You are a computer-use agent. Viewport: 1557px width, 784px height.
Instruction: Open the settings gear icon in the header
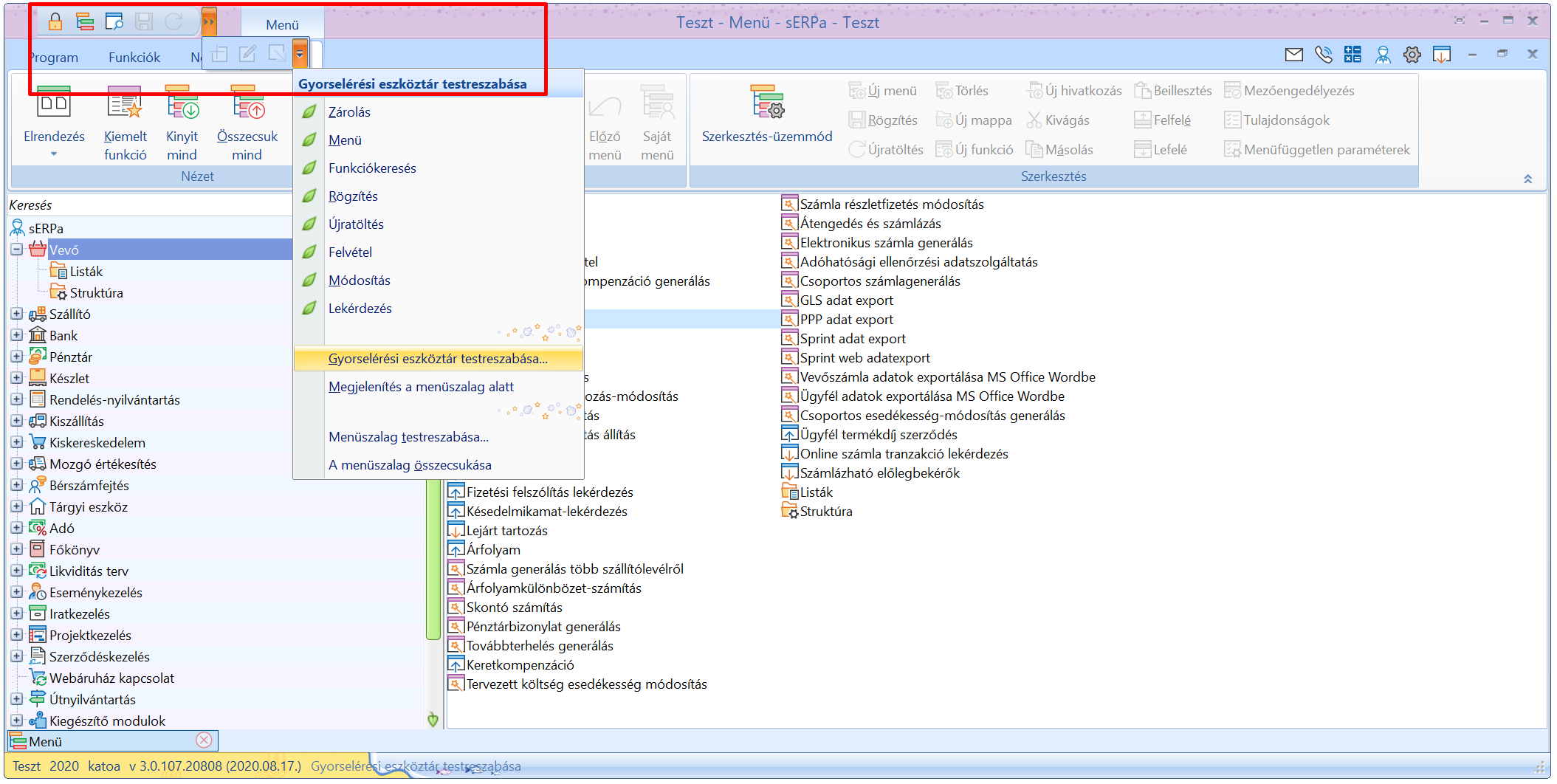pos(1412,54)
